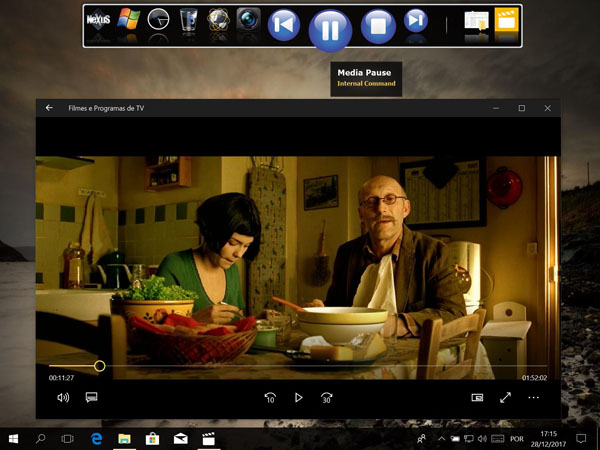Click the Windows flag icon in the dock

pyautogui.click(x=128, y=20)
